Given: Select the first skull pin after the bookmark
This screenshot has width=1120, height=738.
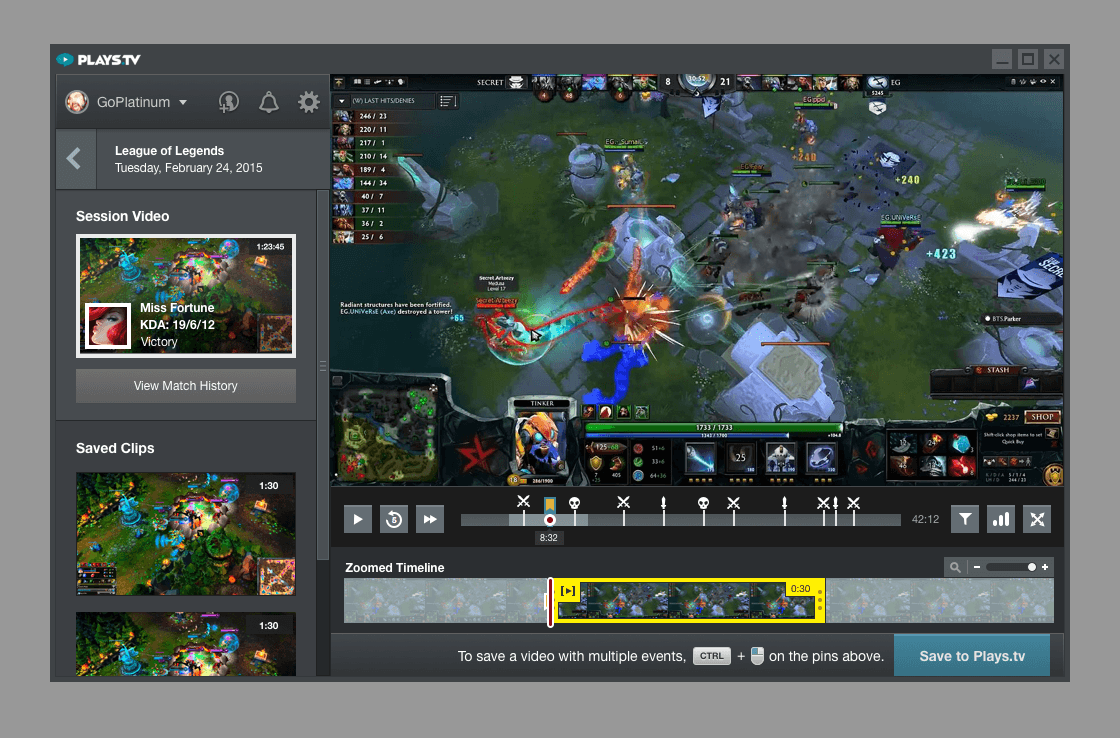Looking at the screenshot, I should point(574,504).
